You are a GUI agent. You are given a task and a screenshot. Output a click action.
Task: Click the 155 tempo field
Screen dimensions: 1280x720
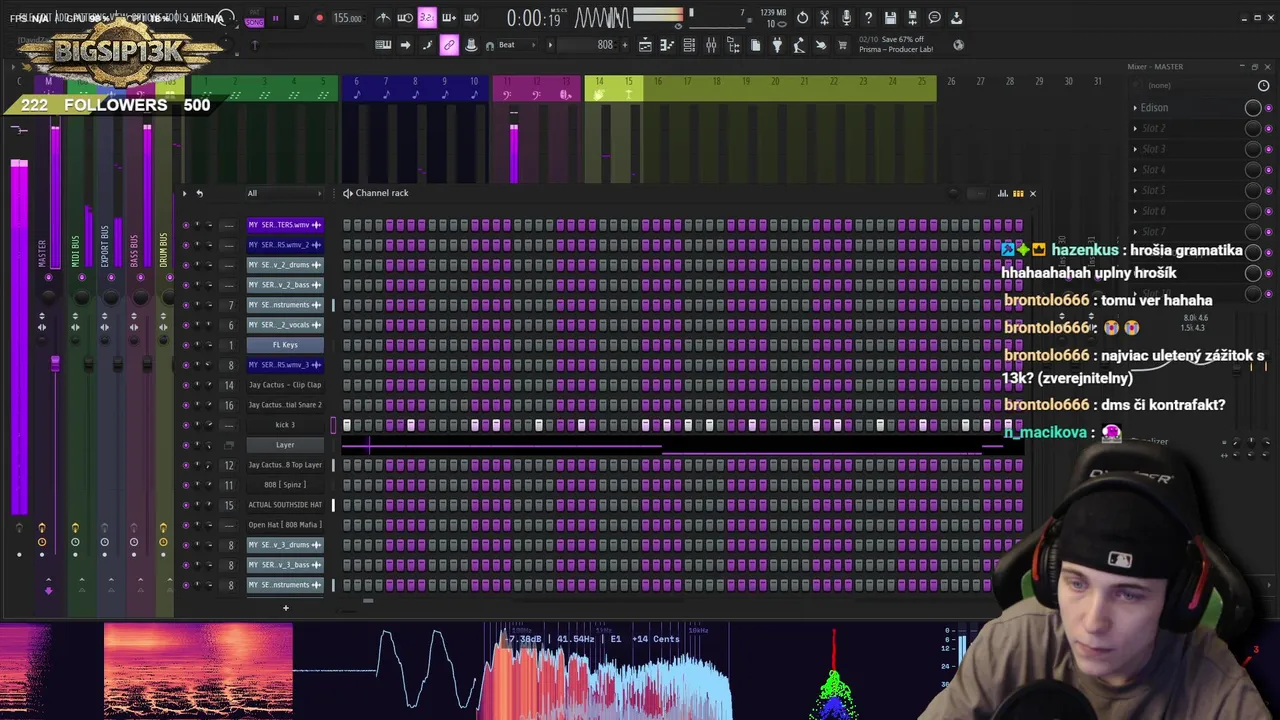pos(348,18)
